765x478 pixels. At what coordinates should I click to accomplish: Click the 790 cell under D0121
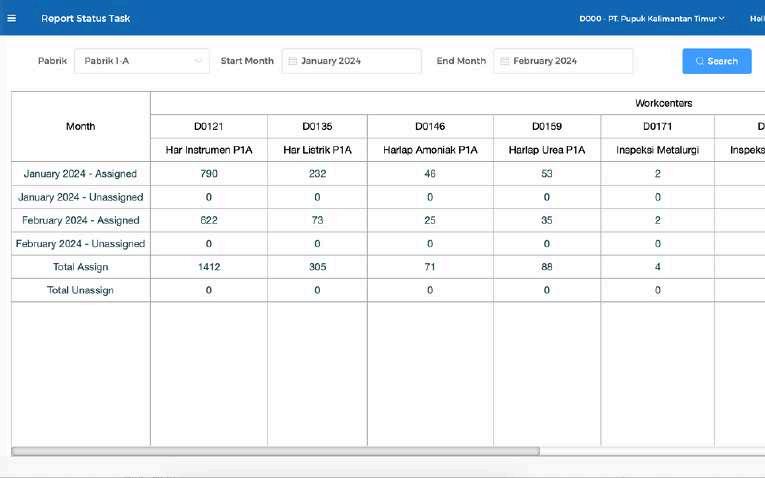(209, 174)
